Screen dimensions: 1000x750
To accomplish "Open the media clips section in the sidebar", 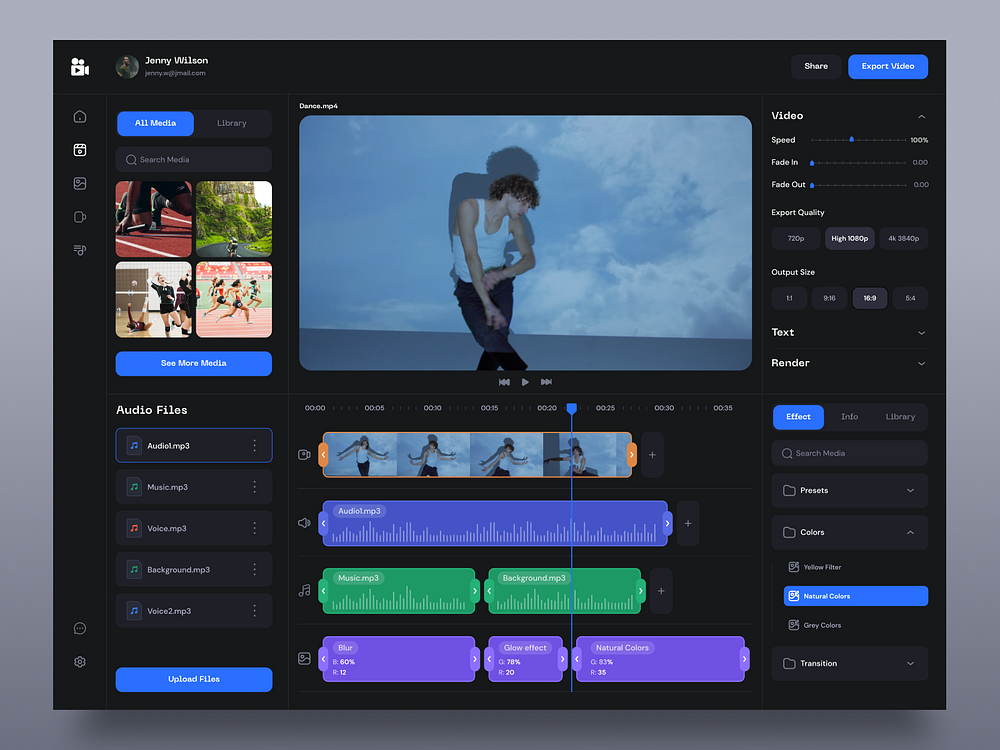I will tap(79, 150).
